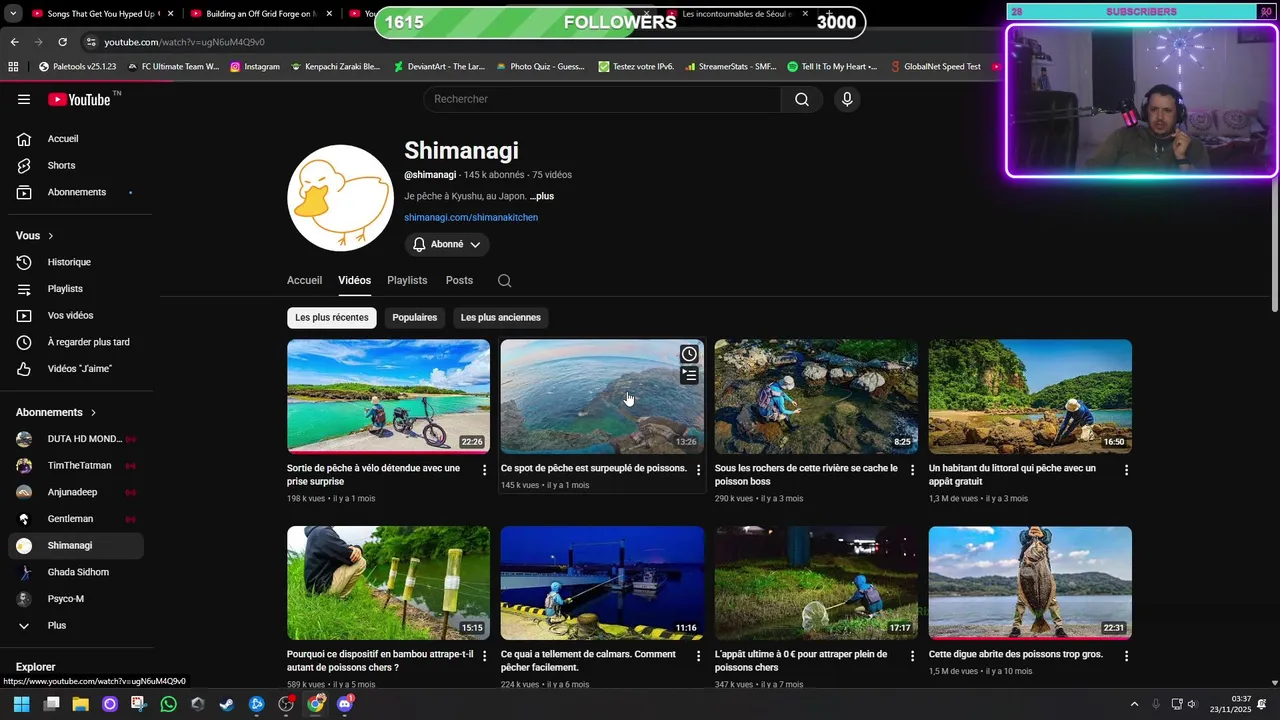This screenshot has height=720, width=1280.
Task: Open the Windows Start menu
Action: pyautogui.click(x=21, y=704)
